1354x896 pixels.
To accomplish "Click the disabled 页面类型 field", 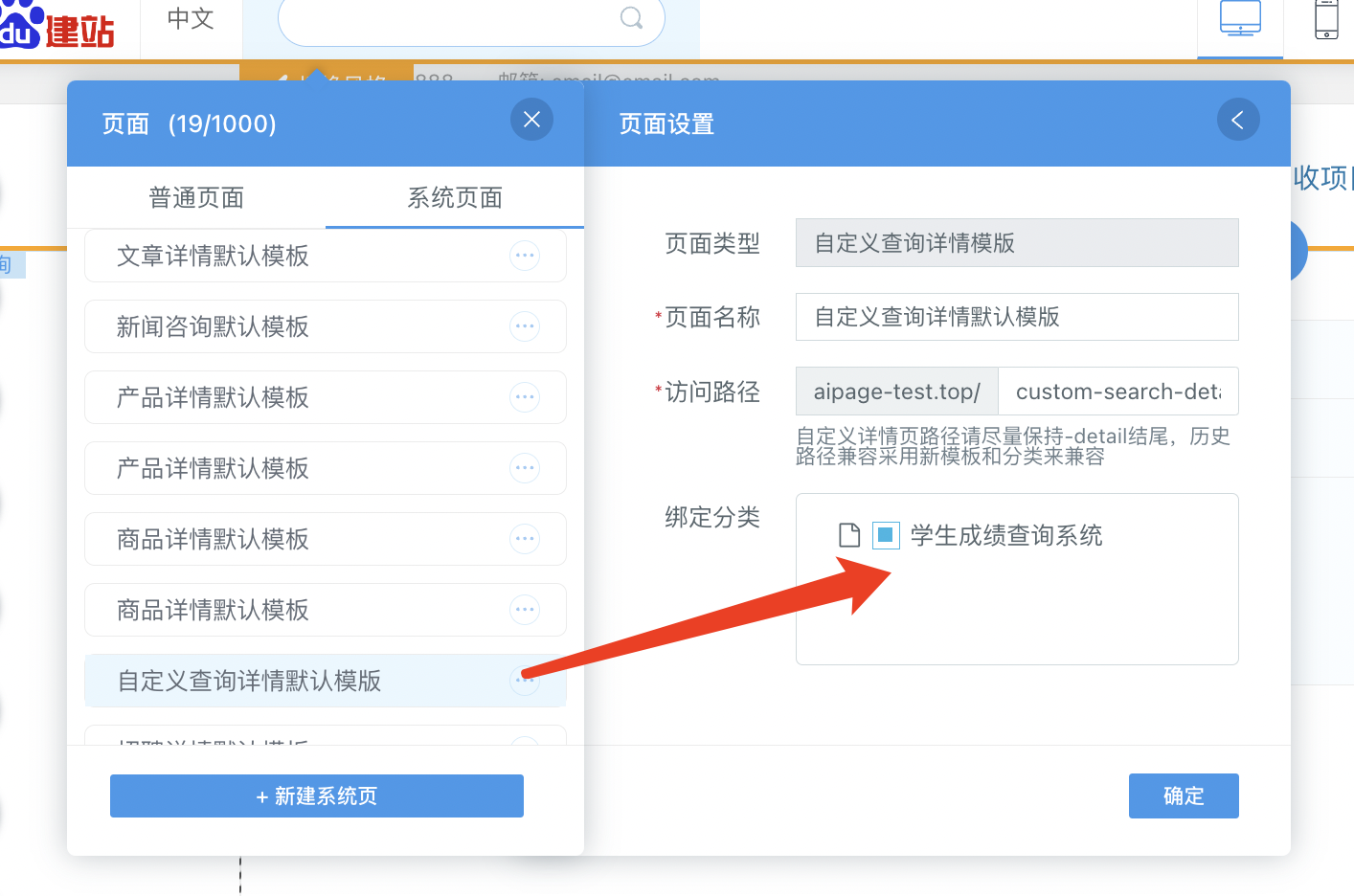I will (x=1017, y=243).
